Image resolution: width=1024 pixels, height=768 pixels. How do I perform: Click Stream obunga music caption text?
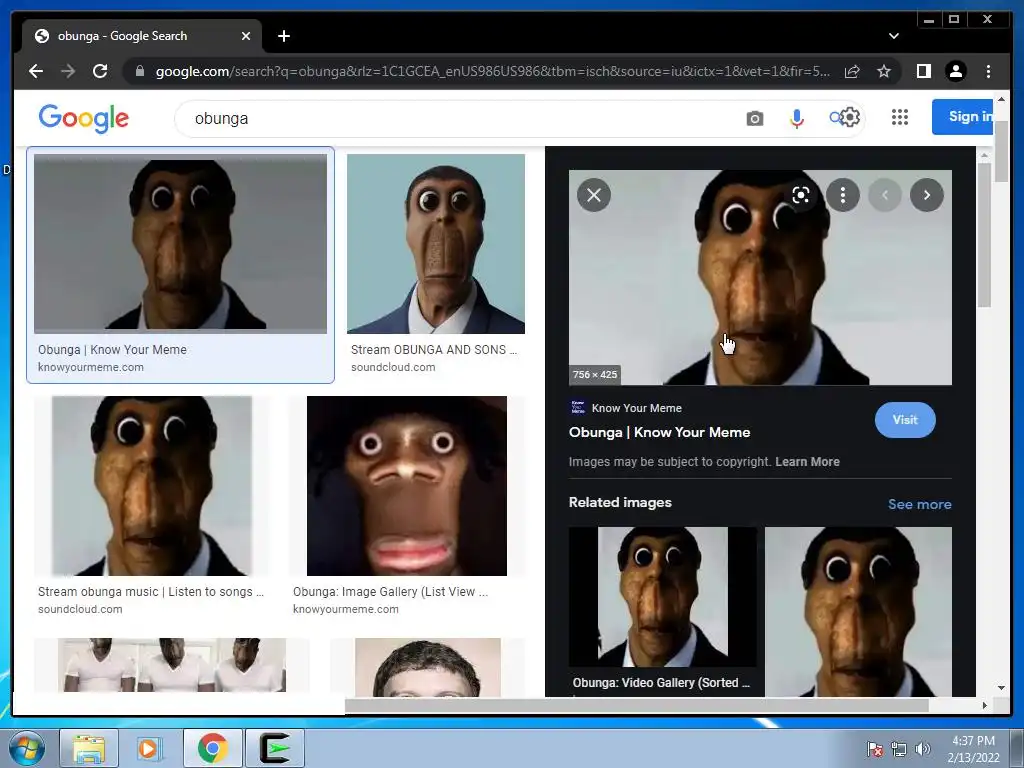click(x=151, y=592)
